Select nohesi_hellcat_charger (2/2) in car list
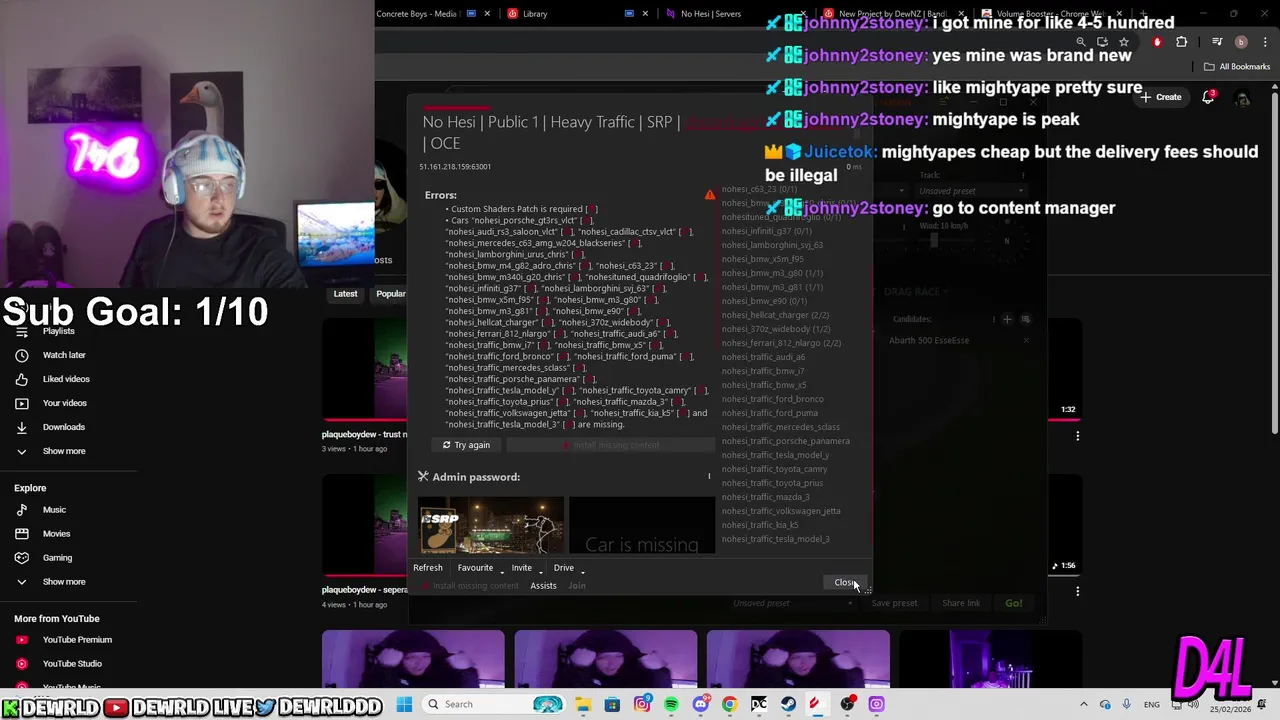This screenshot has height=720, width=1280. (x=775, y=315)
